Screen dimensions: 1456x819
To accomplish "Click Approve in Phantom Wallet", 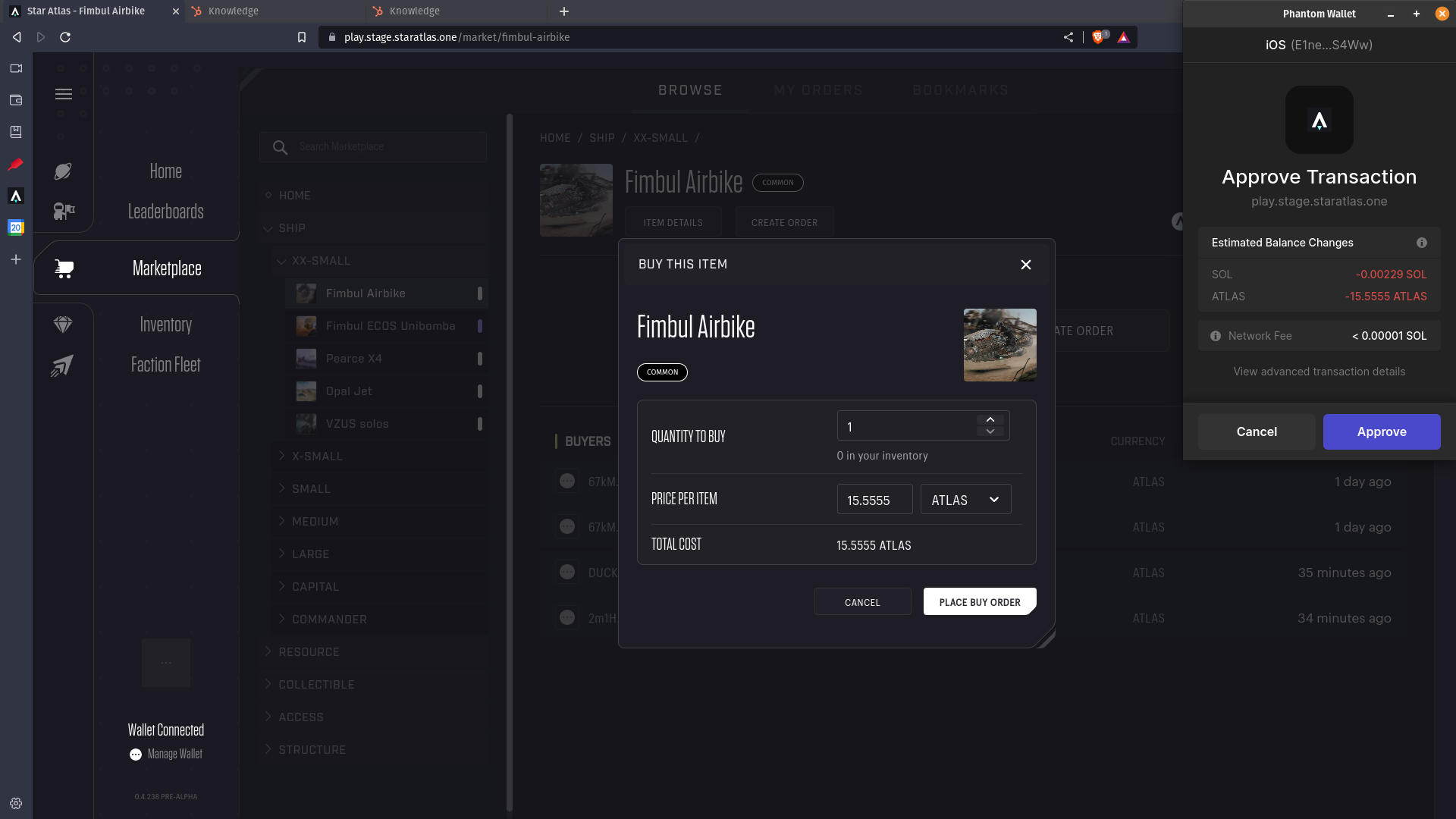I will (1382, 432).
